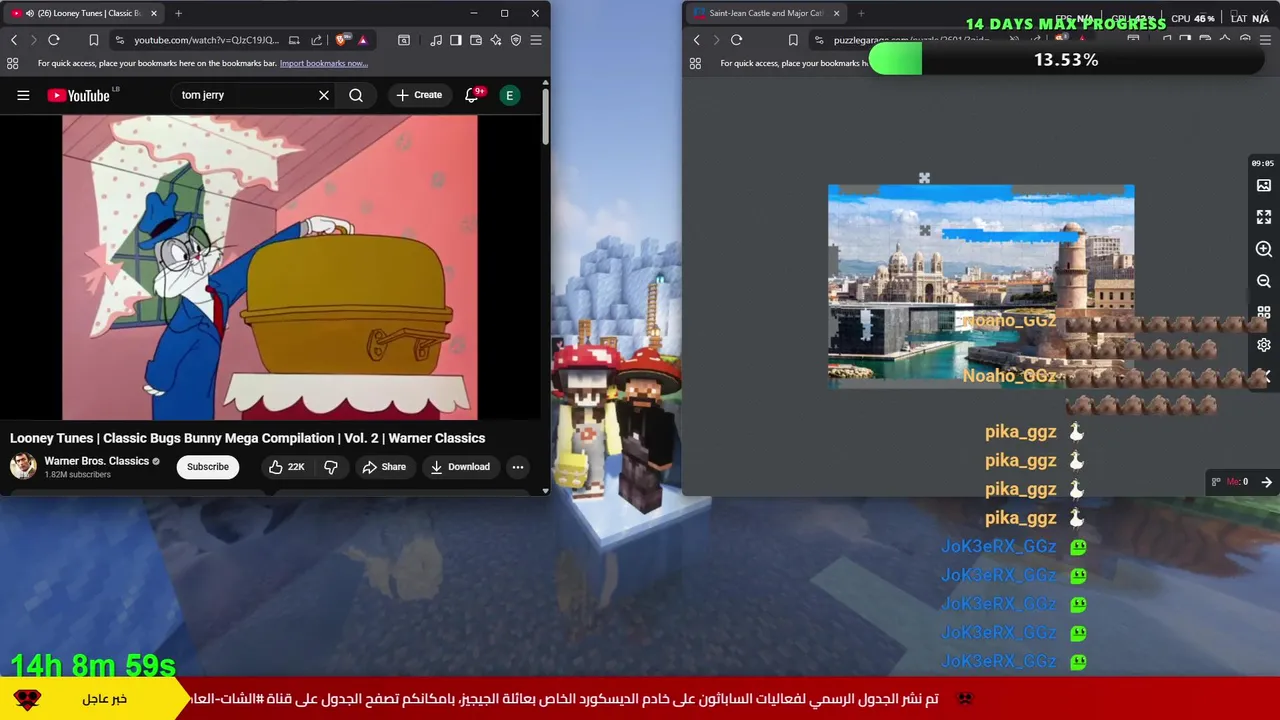Screen dimensions: 1280x720
Task: Open a new tab in the puzzle window
Action: [x=861, y=13]
